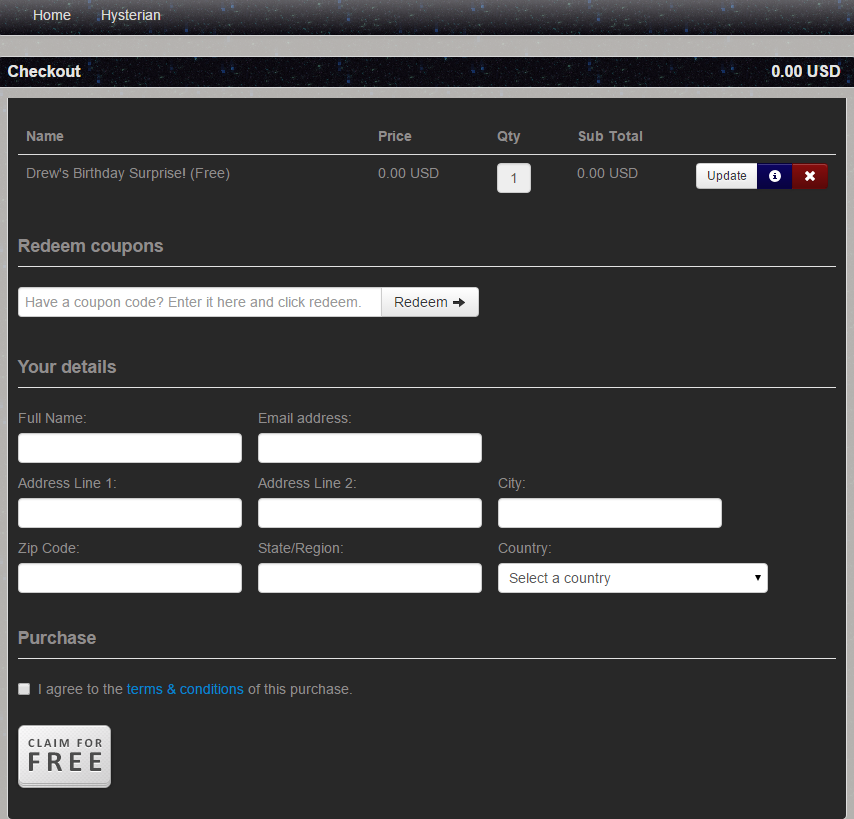Click the Your details heading
Viewport: 854px width, 819px height.
tap(67, 367)
